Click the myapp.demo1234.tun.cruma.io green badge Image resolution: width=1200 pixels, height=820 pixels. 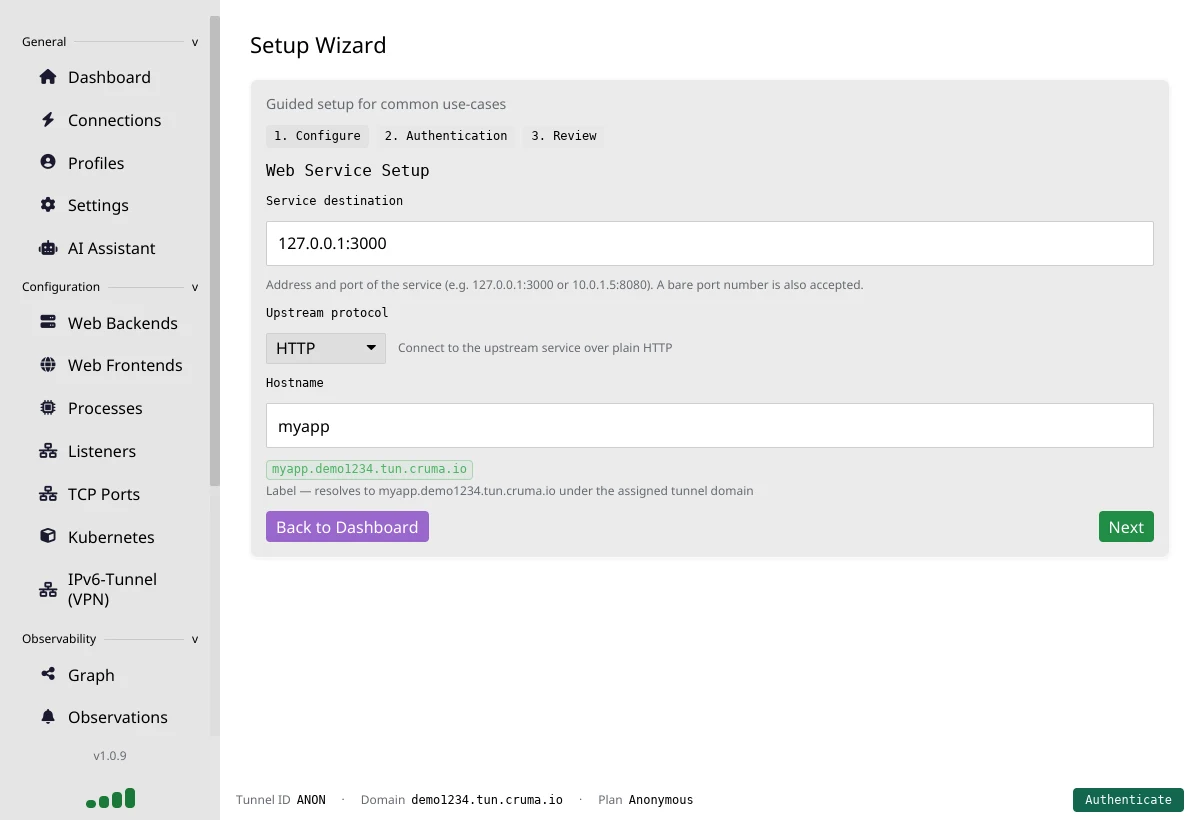point(369,469)
